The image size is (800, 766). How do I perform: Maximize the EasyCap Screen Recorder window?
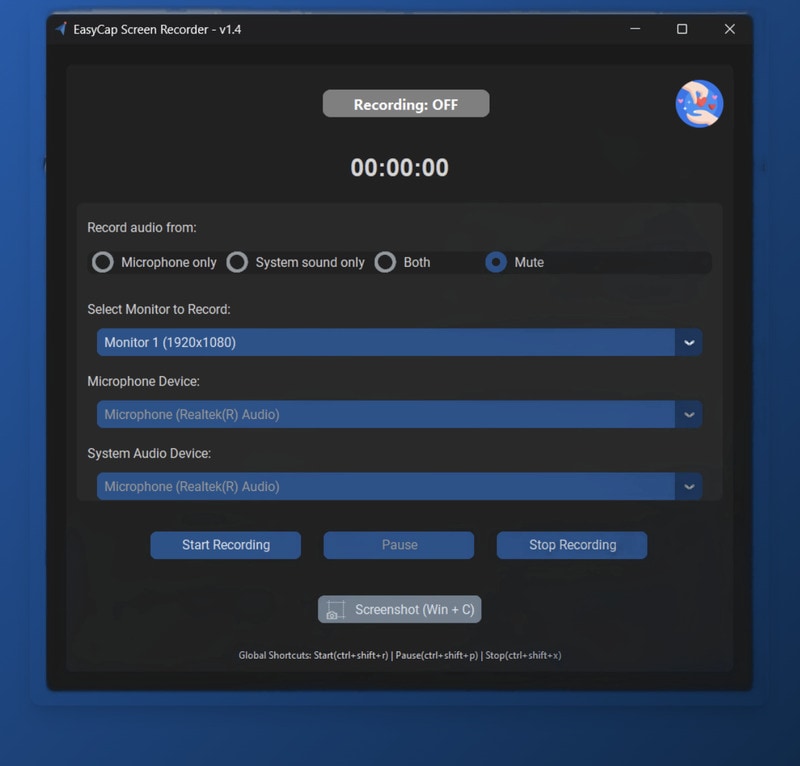pos(682,29)
